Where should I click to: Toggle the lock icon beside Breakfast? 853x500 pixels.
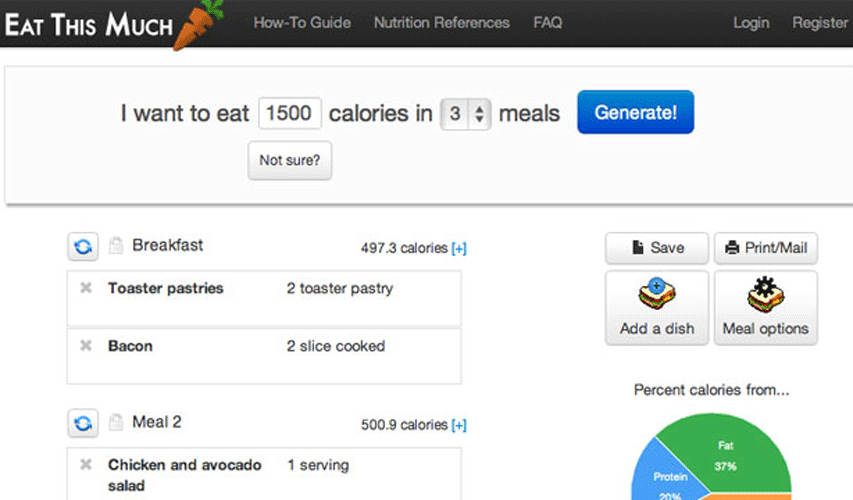click(x=116, y=245)
